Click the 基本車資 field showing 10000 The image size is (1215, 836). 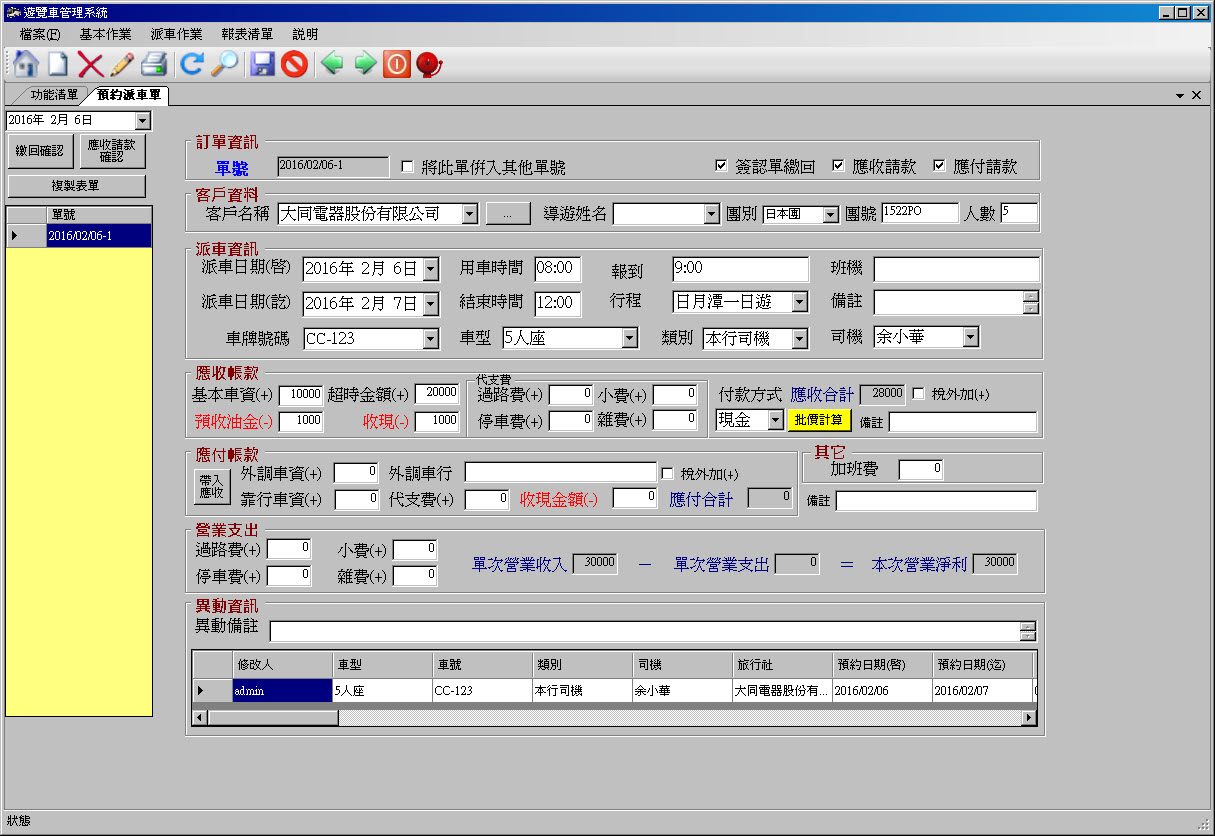[301, 394]
